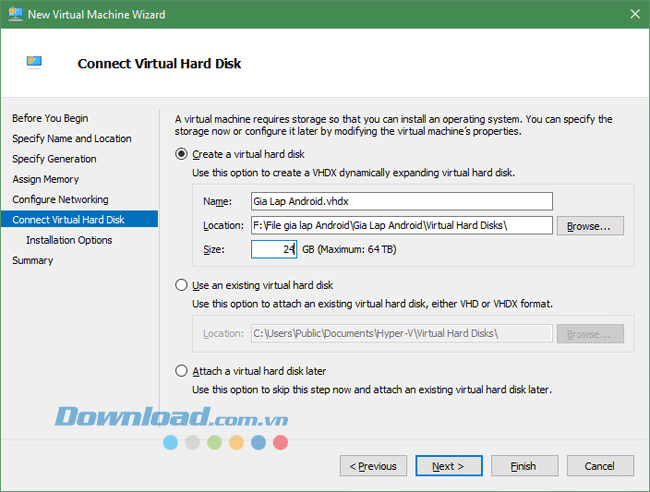Click the new disk Location path field
This screenshot has height=492, width=650.
[x=402, y=225]
